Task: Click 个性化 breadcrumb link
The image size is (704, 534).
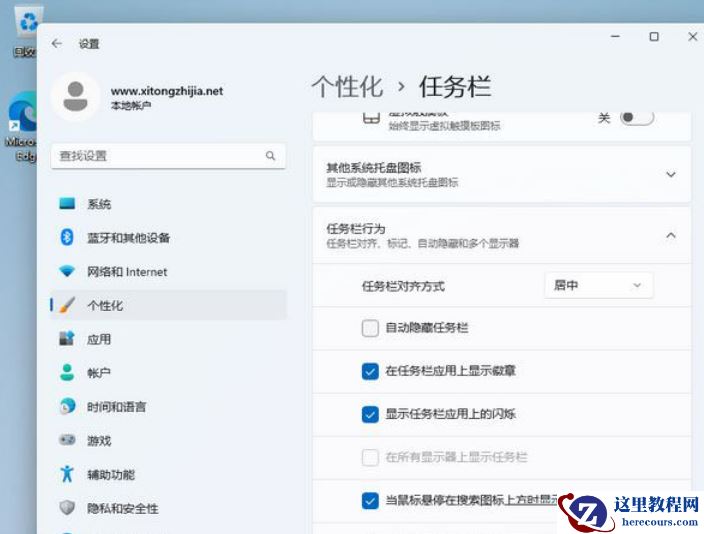Action: tap(348, 86)
